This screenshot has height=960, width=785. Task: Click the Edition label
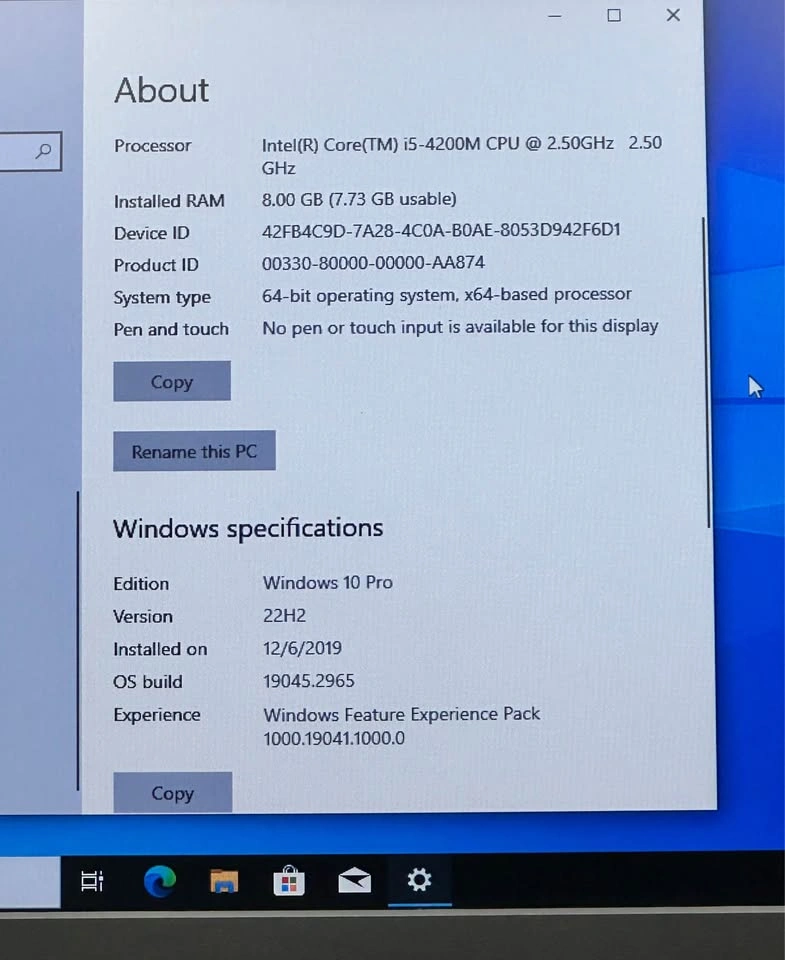pos(141,583)
